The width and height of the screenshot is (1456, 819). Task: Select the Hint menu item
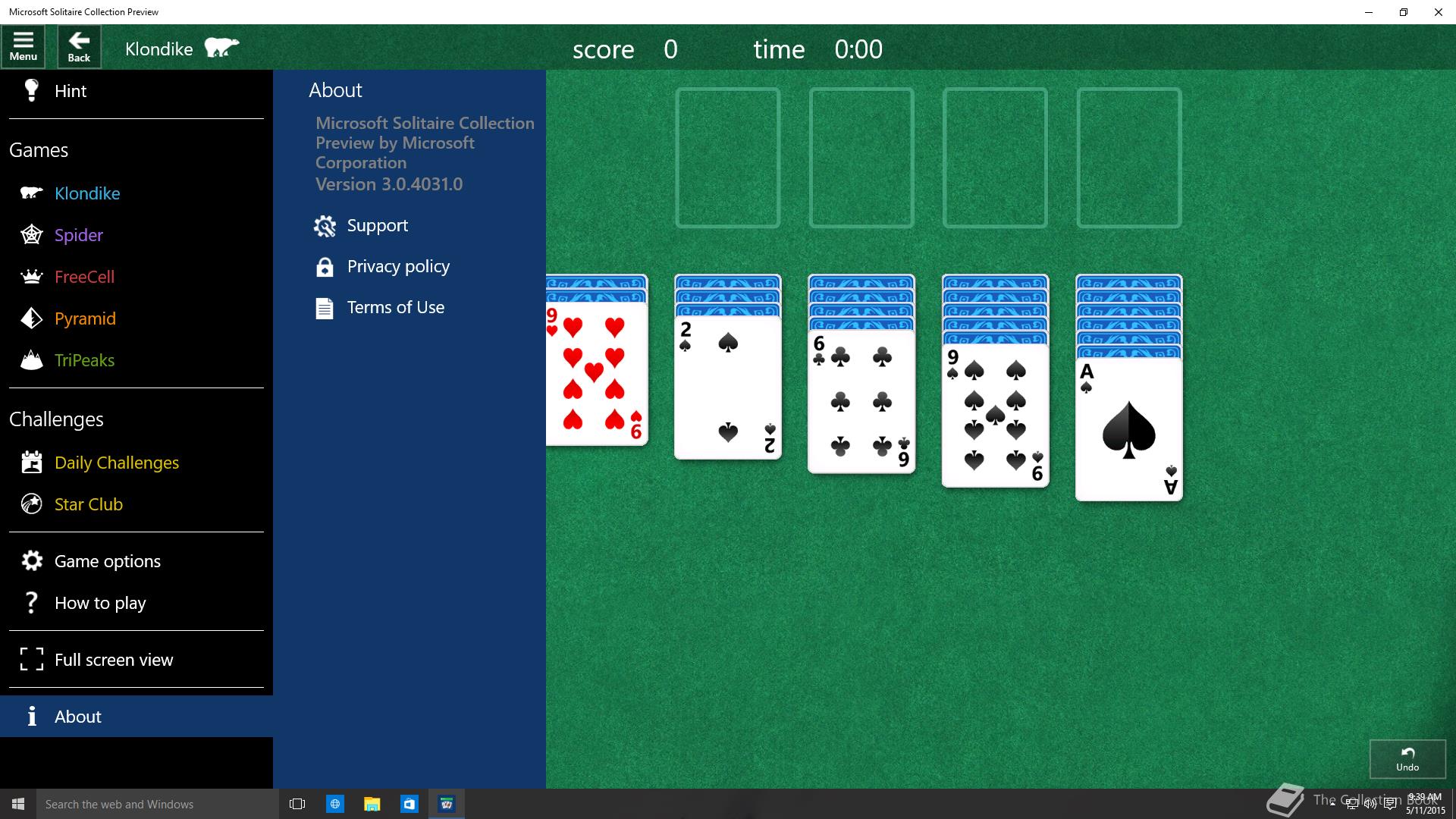tap(136, 91)
